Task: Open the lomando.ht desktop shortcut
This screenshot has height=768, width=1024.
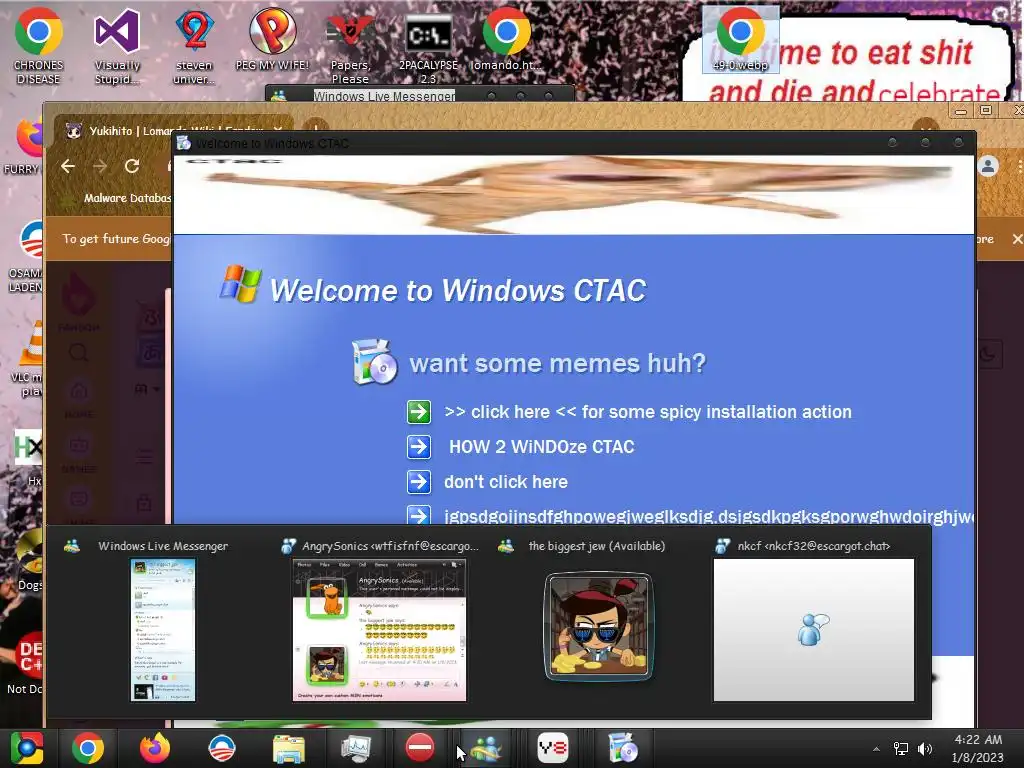Action: pos(506,39)
